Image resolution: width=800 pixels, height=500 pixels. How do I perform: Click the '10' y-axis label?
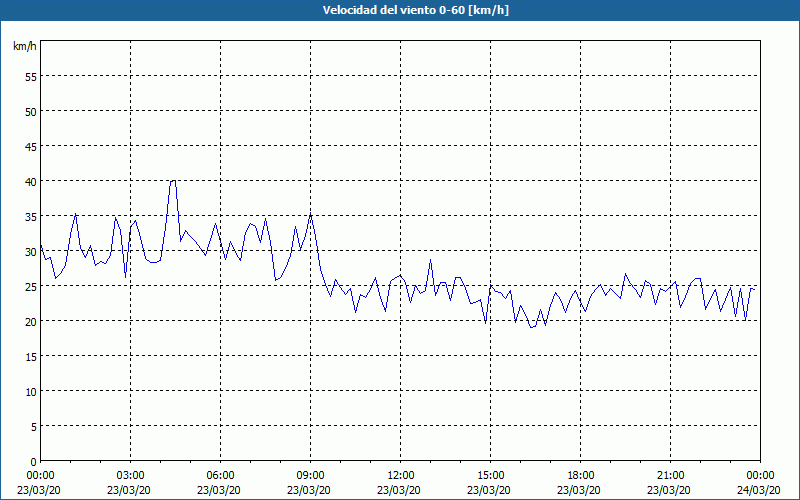[31, 391]
